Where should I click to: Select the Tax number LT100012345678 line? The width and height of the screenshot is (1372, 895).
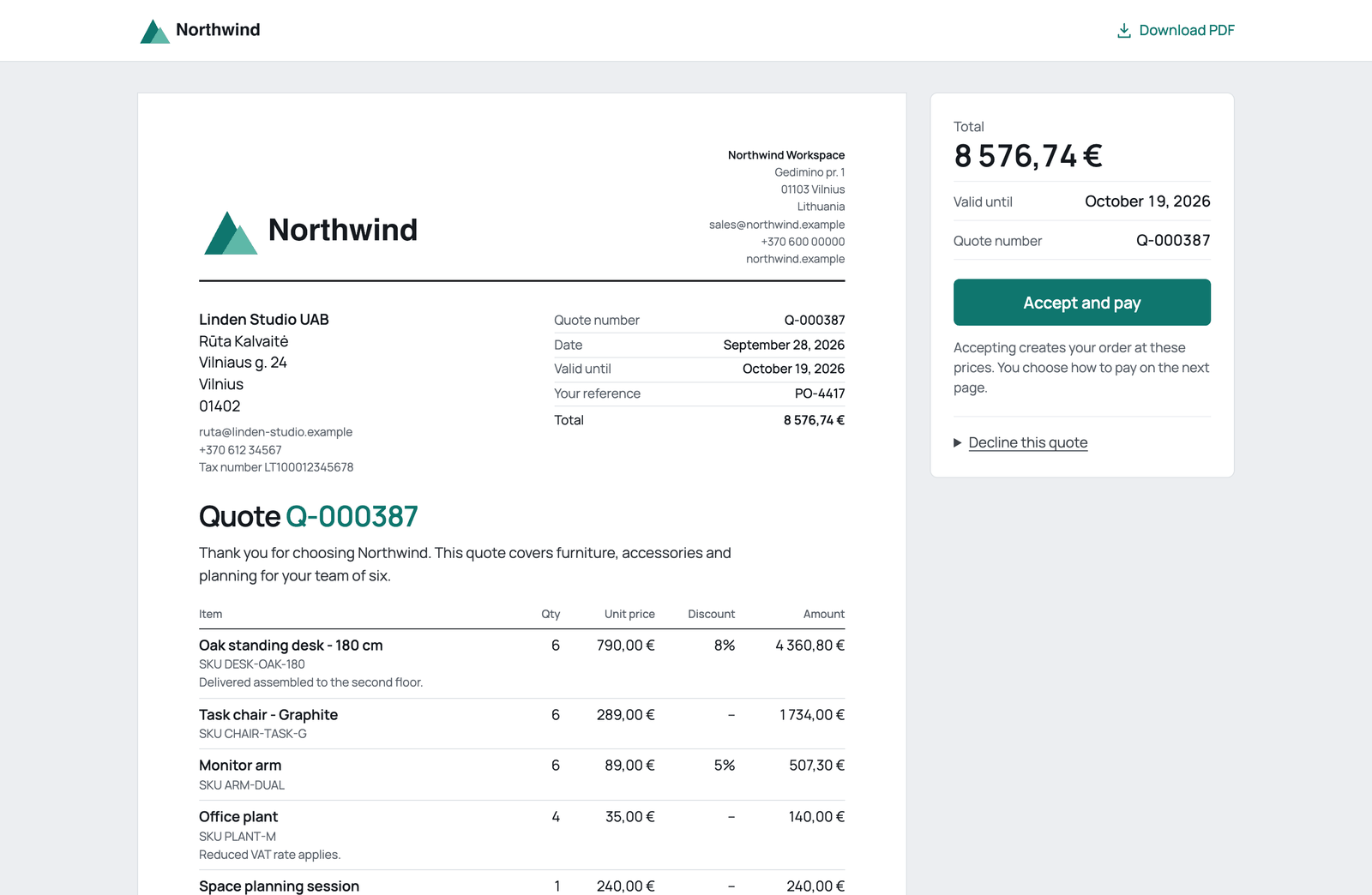pyautogui.click(x=276, y=467)
